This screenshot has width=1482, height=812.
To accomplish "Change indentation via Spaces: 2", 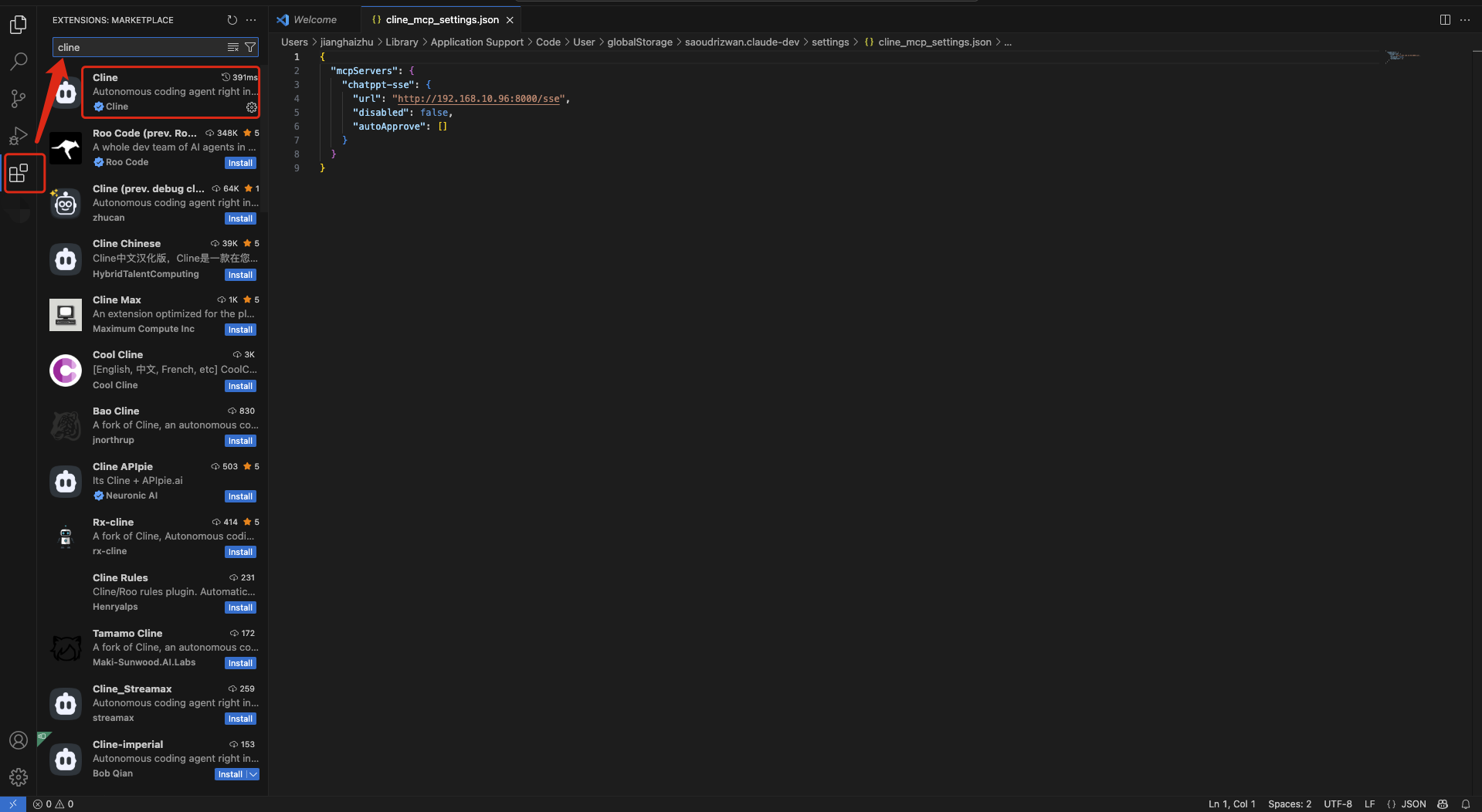I will [x=1290, y=804].
